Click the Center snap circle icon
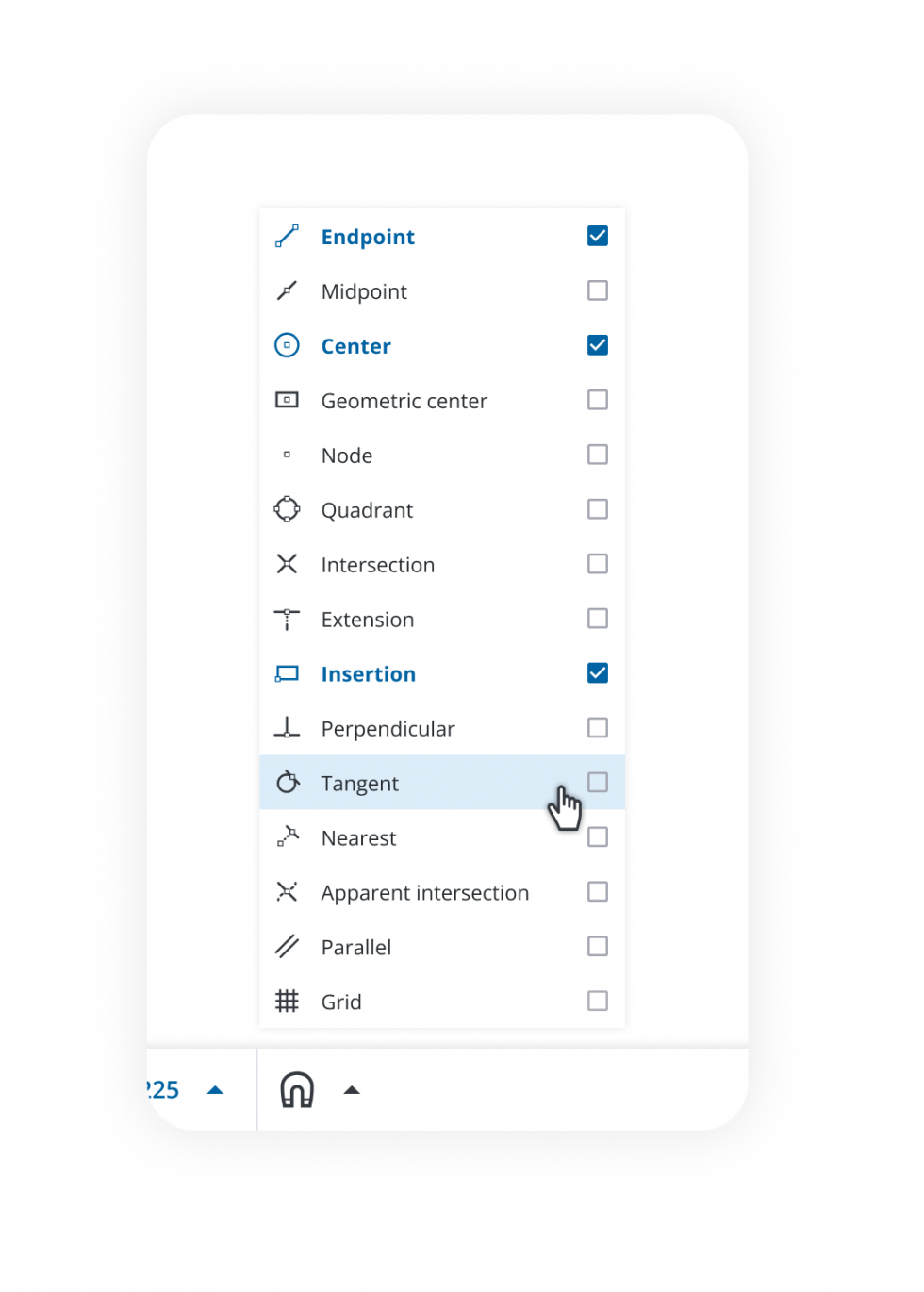The height and width of the screenshot is (1292, 924). pos(287,345)
